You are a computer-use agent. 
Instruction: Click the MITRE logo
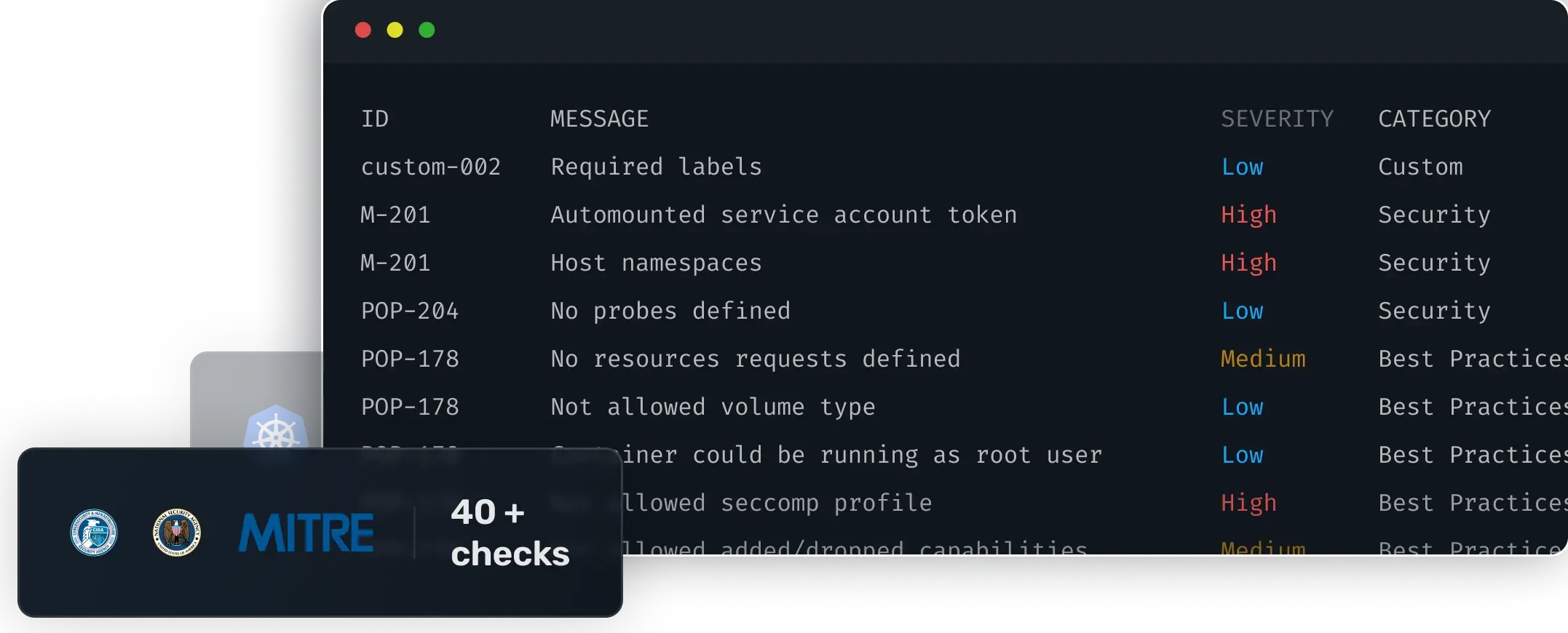click(306, 533)
